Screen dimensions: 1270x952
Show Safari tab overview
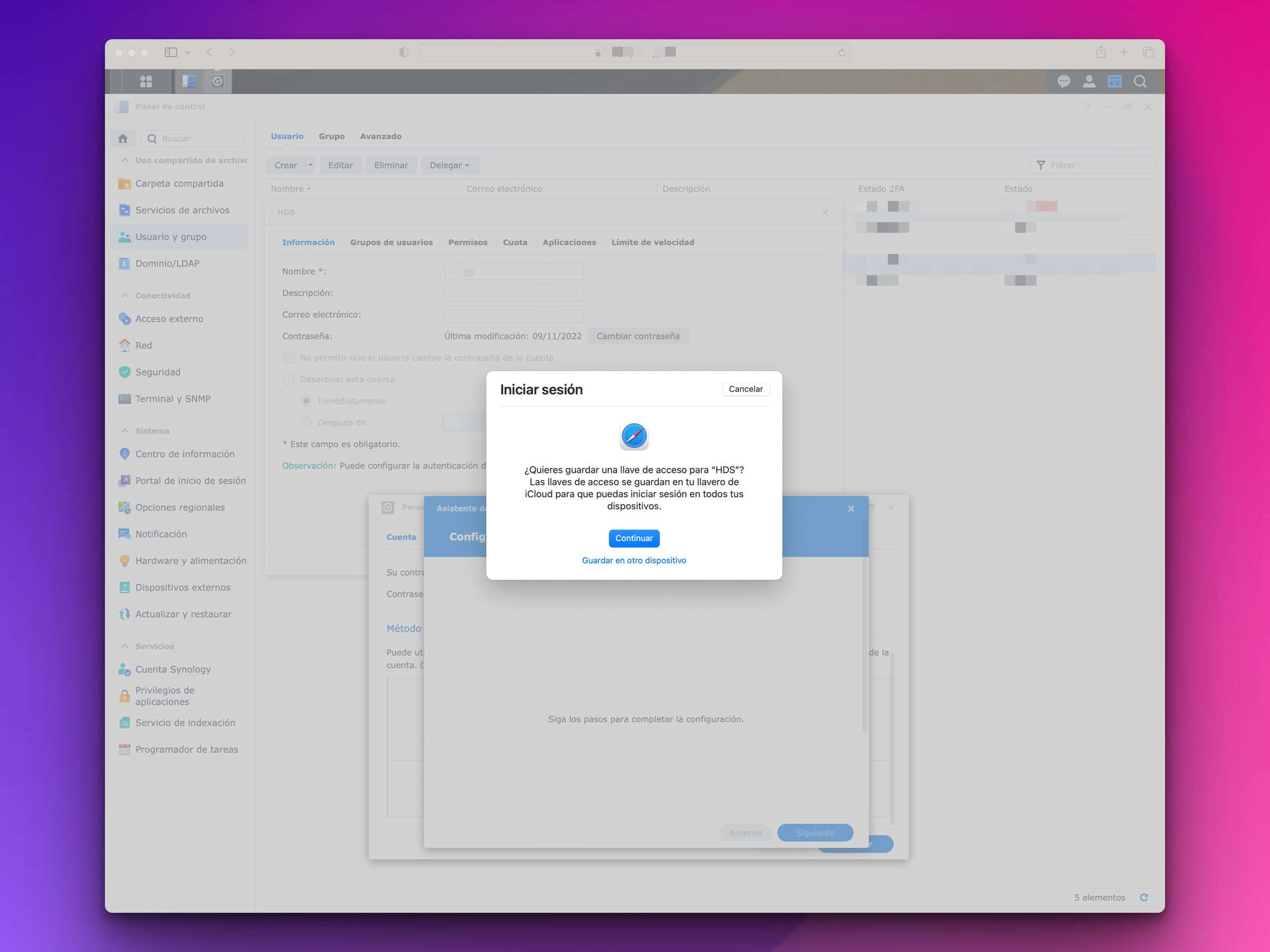click(1148, 52)
